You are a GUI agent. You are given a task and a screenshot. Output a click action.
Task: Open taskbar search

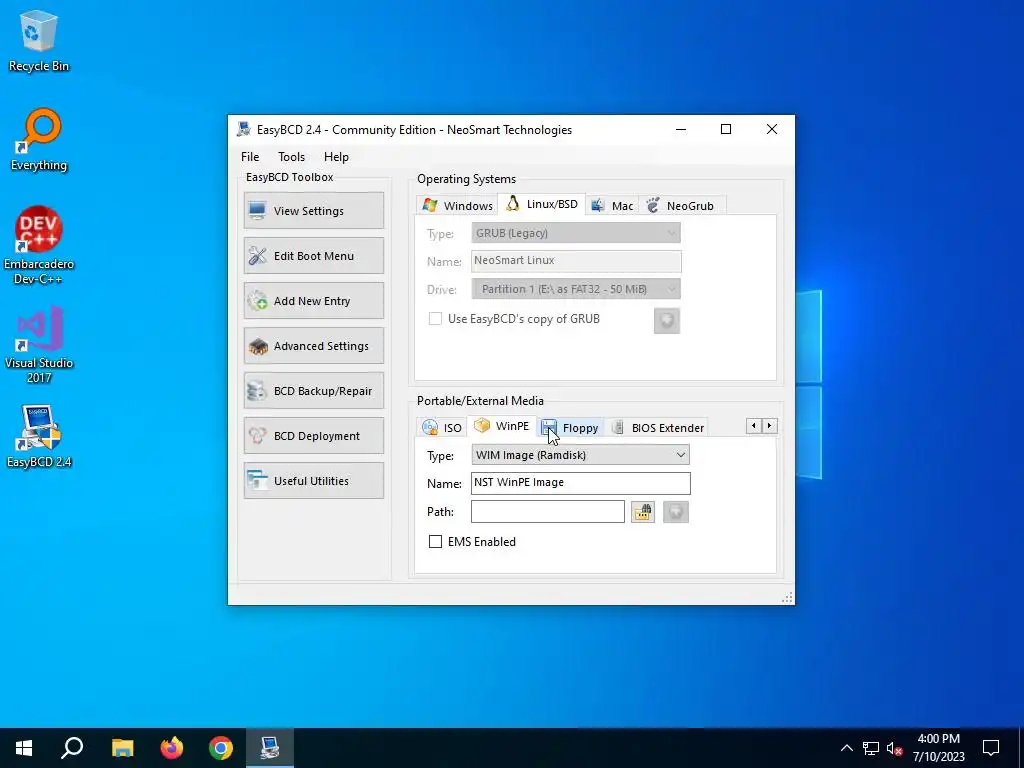pyautogui.click(x=72, y=748)
